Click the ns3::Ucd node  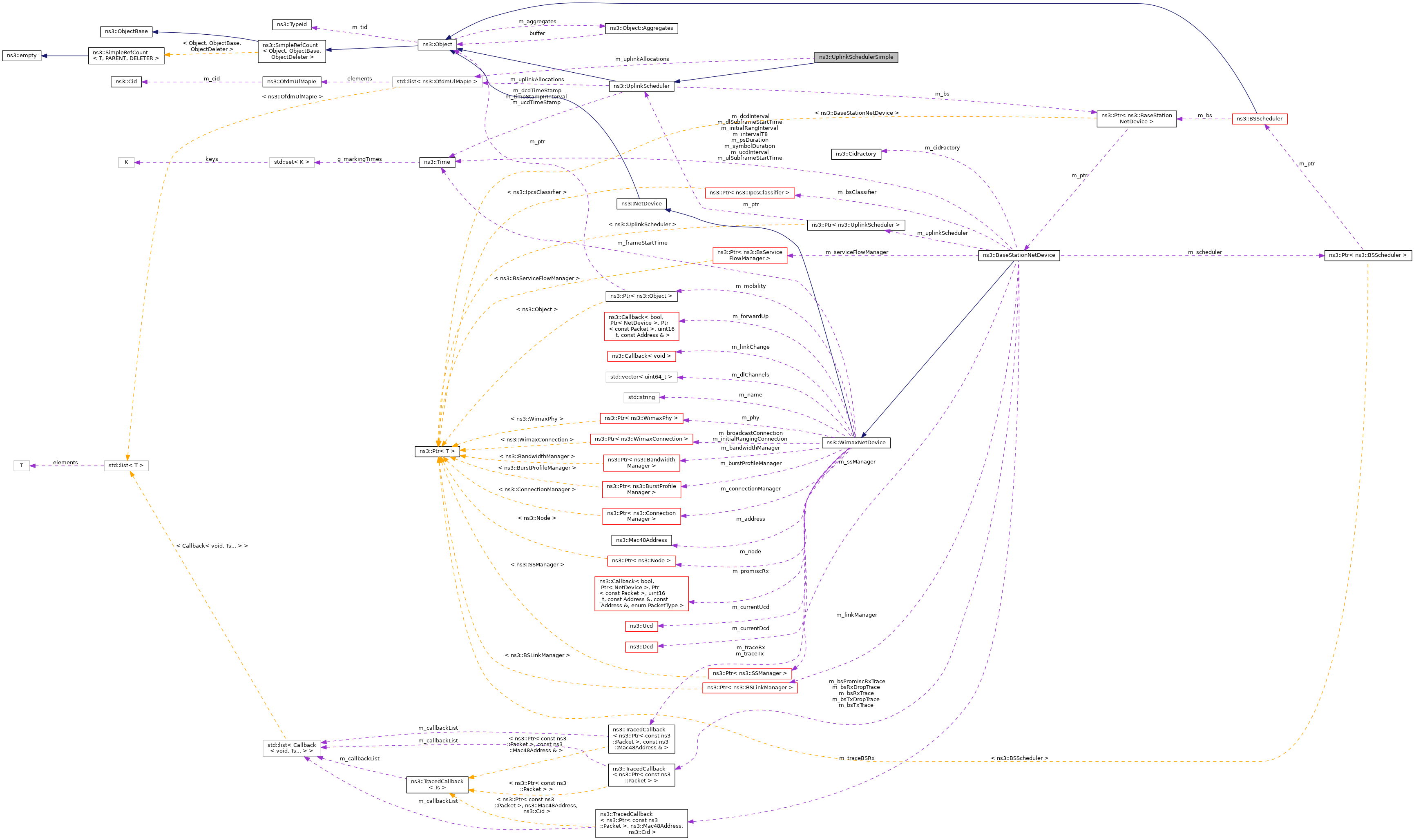tap(641, 626)
